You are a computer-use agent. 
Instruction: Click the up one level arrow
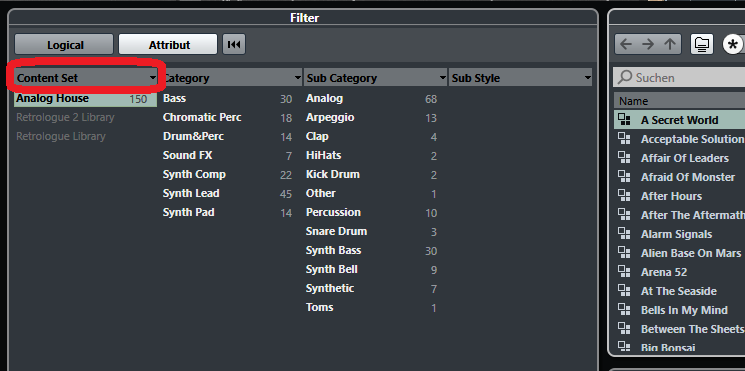tap(670, 45)
